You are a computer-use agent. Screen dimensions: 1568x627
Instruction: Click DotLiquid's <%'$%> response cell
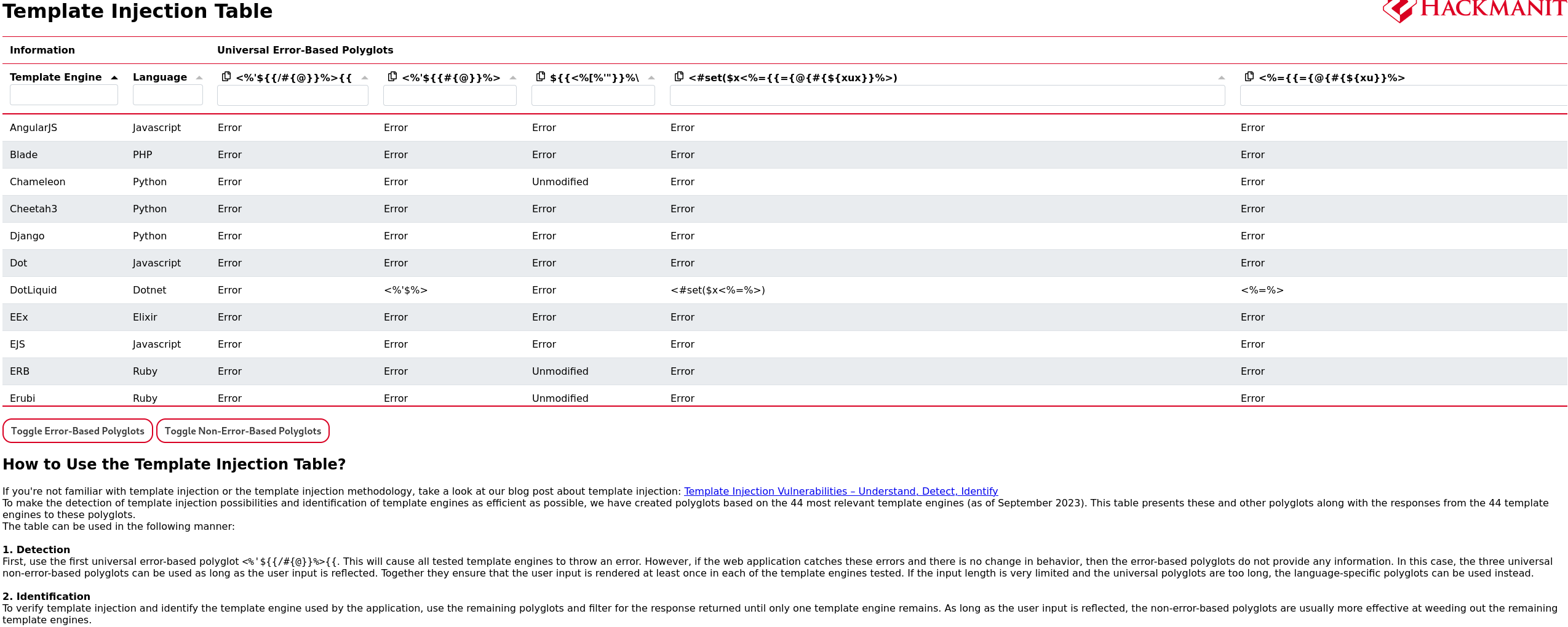[405, 290]
